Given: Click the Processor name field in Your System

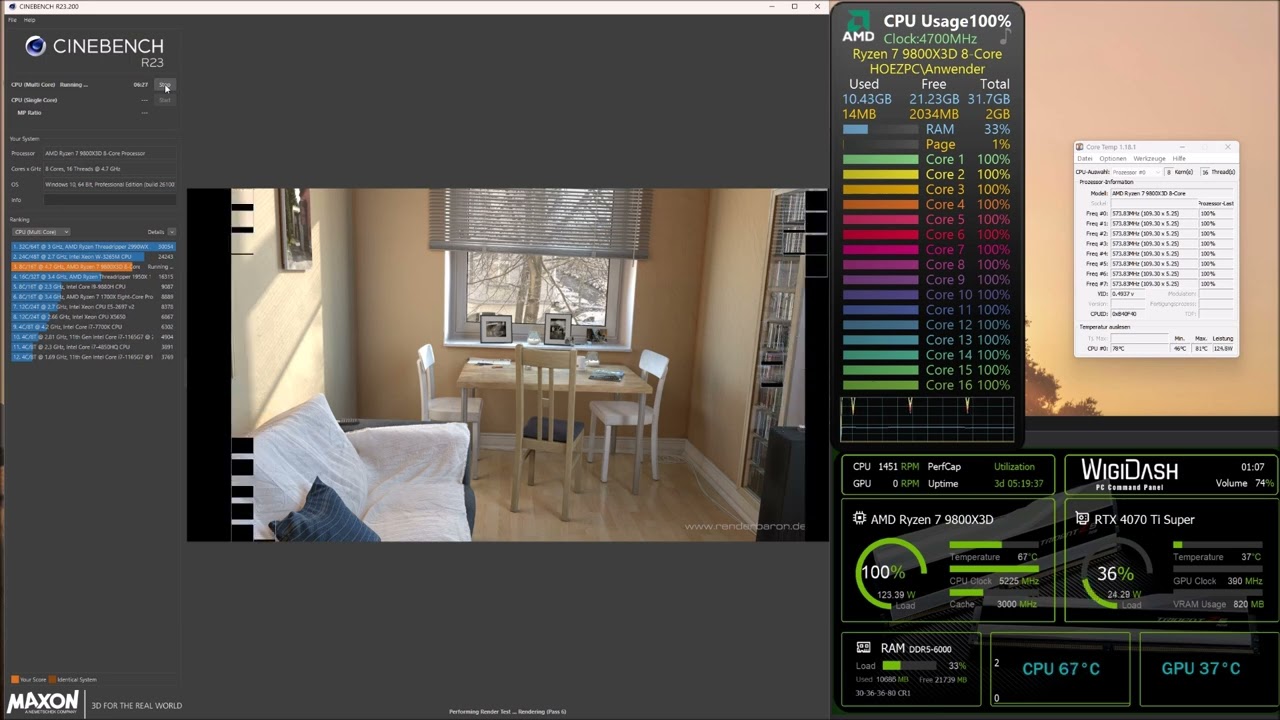Looking at the screenshot, I should [x=110, y=153].
